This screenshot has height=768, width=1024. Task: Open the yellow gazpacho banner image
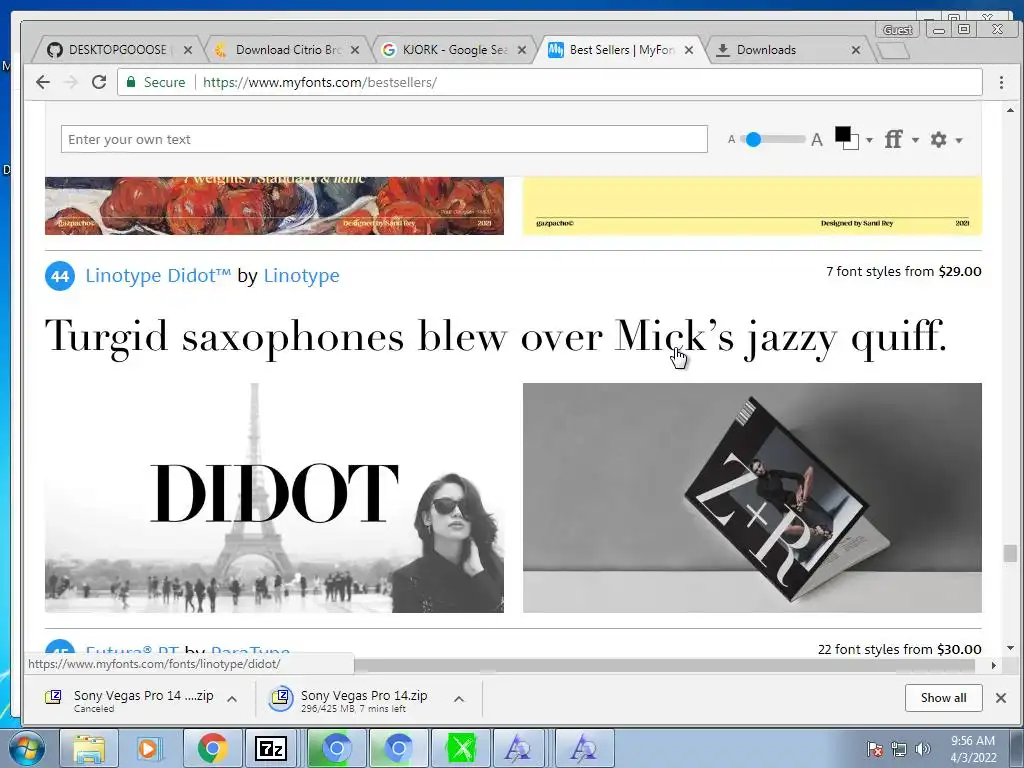(752, 206)
